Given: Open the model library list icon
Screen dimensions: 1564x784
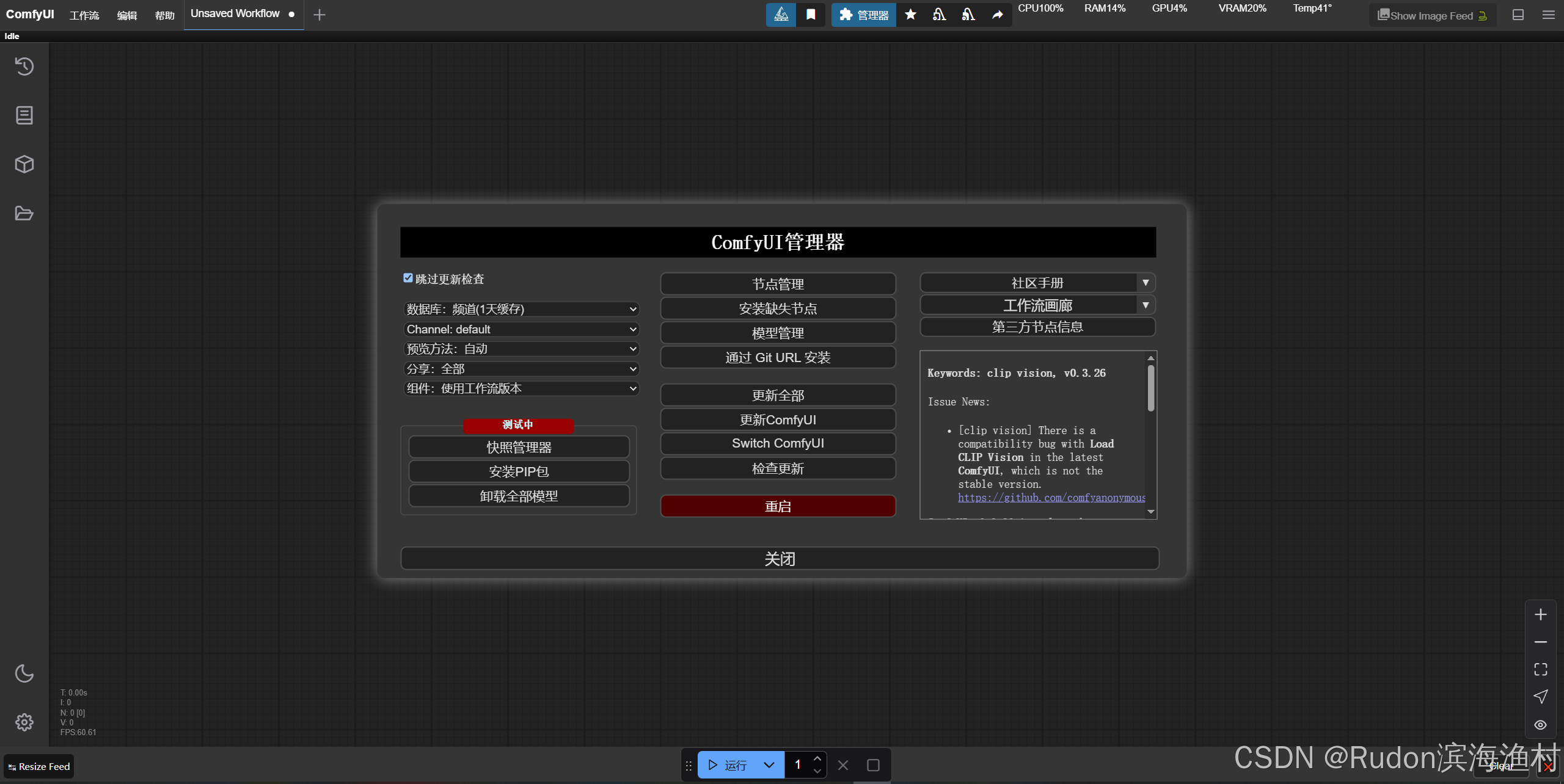Looking at the screenshot, I should (24, 115).
